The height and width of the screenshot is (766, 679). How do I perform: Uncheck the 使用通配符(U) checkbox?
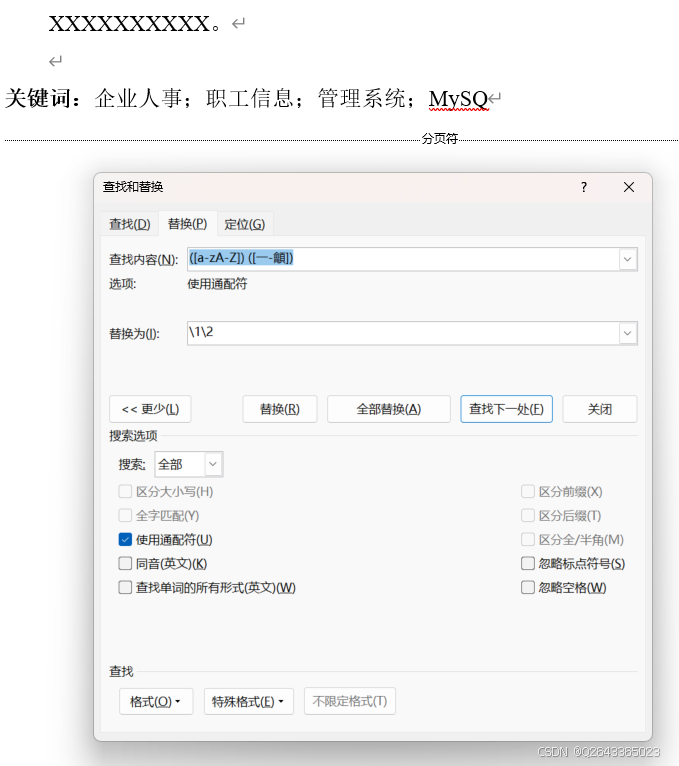[125, 539]
